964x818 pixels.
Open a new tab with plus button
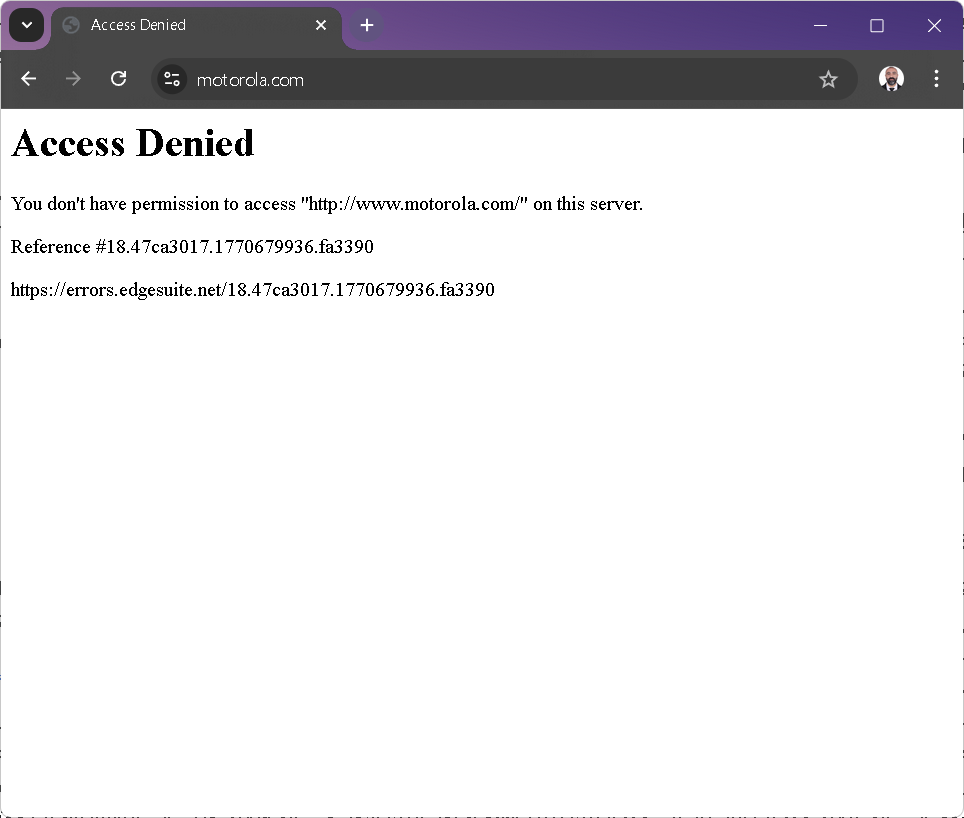click(367, 25)
